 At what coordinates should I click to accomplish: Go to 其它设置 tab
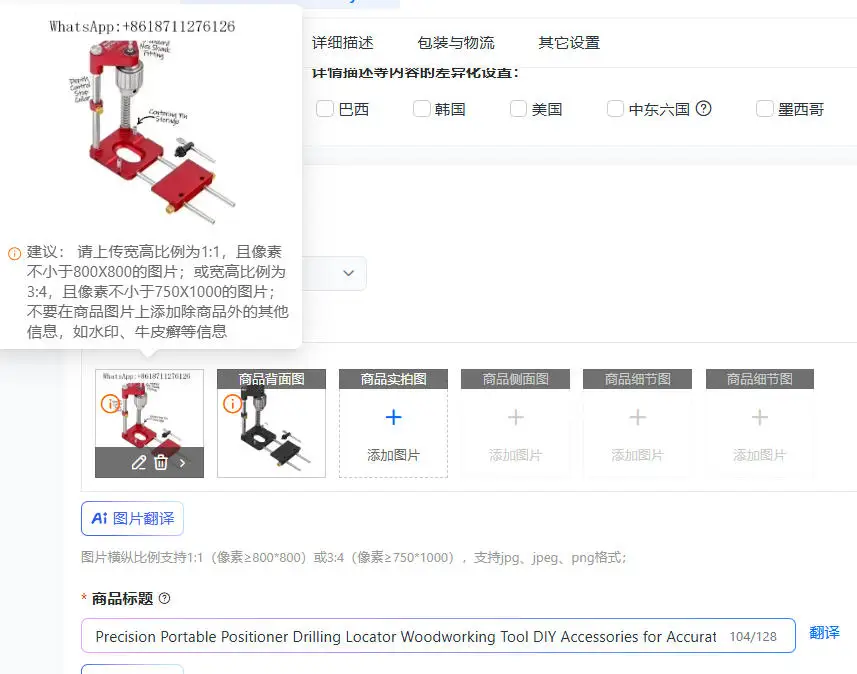[x=569, y=43]
